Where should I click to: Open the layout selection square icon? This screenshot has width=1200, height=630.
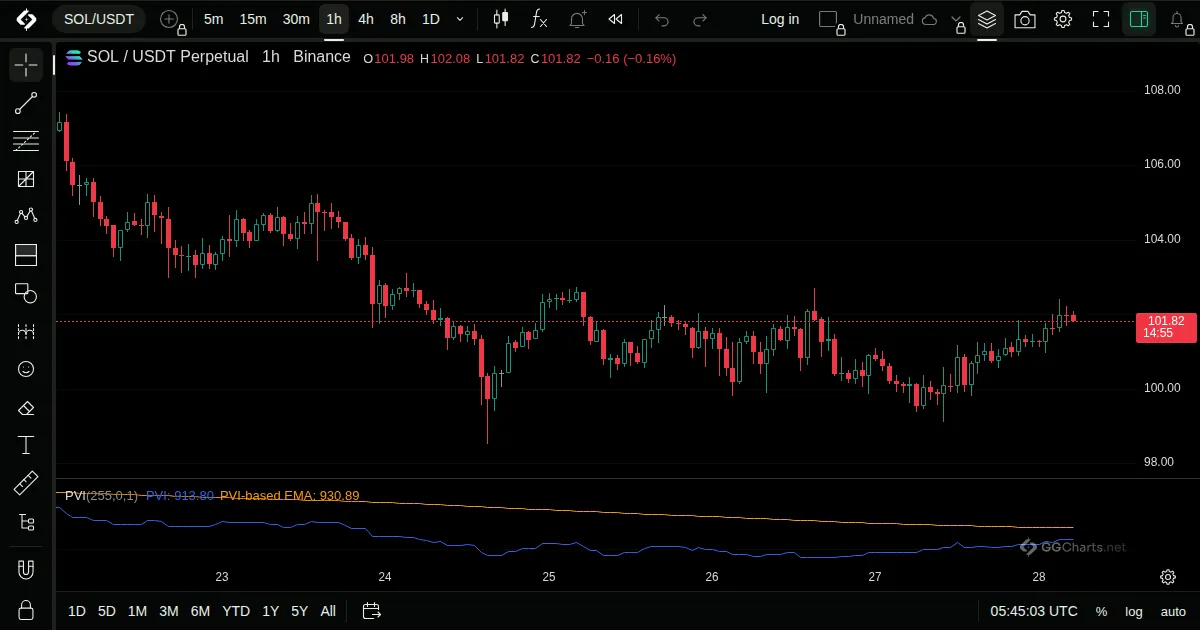click(827, 19)
